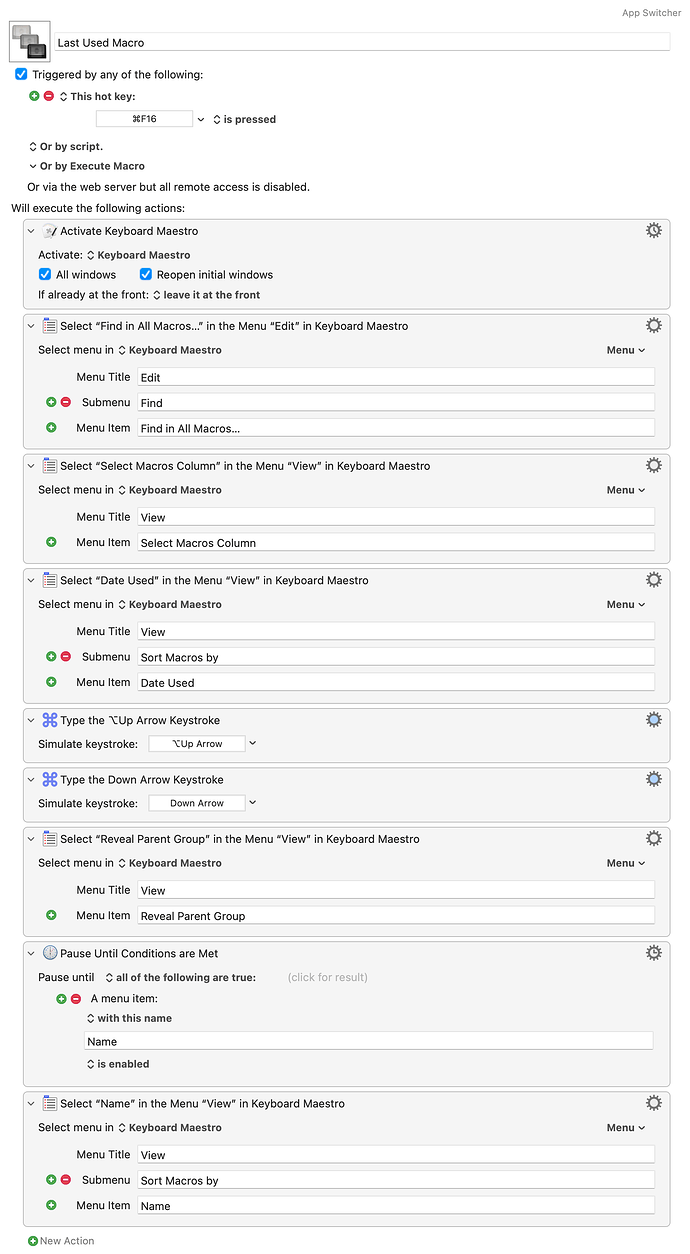Click the condition name field containing Name
Image resolution: width=690 pixels, height=1254 pixels.
point(369,1041)
